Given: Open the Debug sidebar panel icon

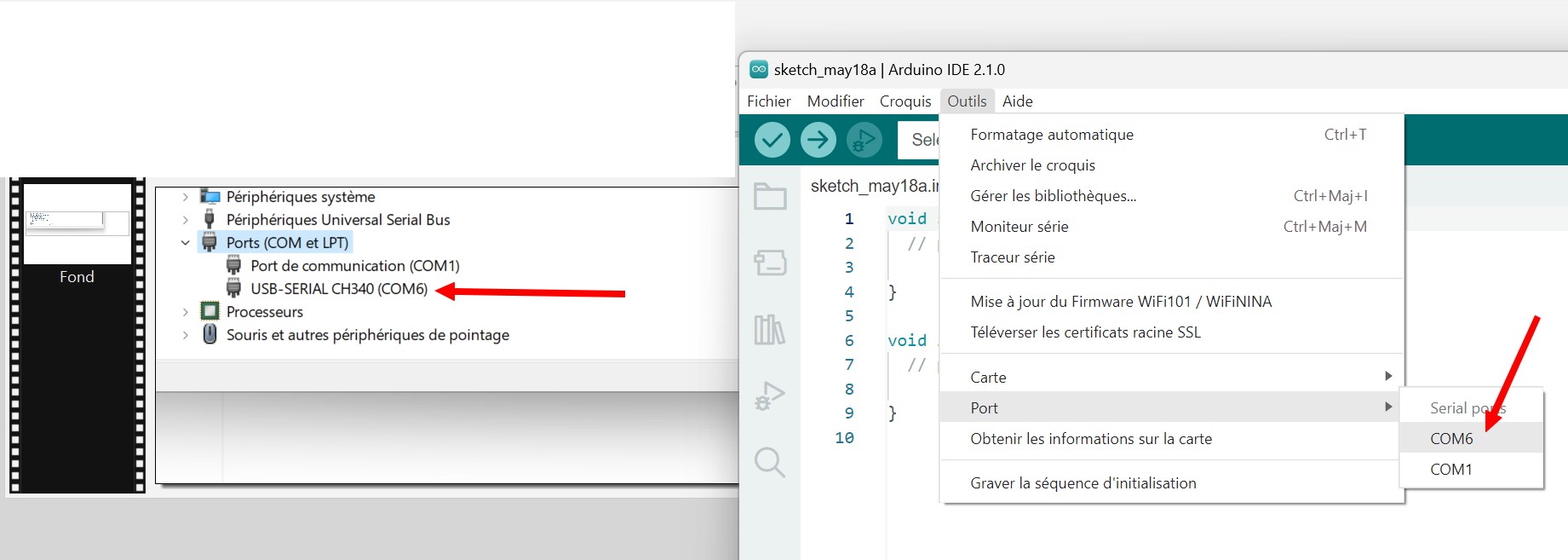Looking at the screenshot, I should tap(770, 395).
